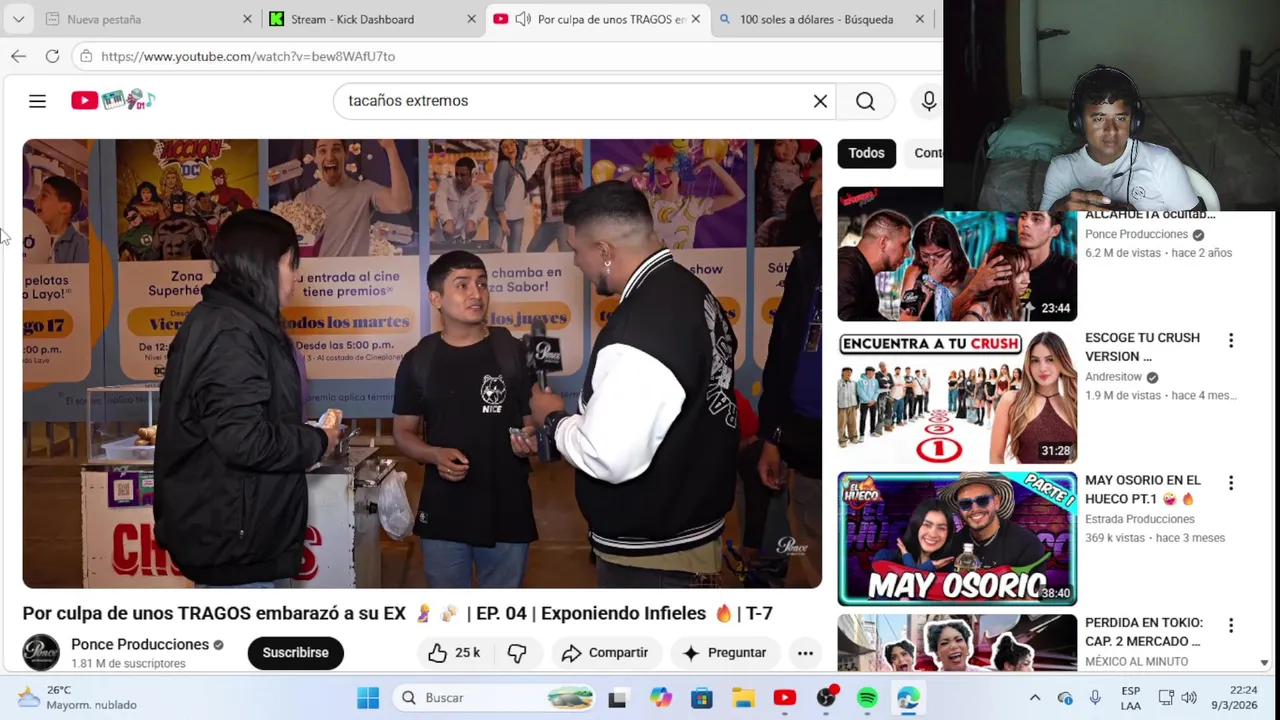Open the taskbar microphone indicator

(1095, 698)
